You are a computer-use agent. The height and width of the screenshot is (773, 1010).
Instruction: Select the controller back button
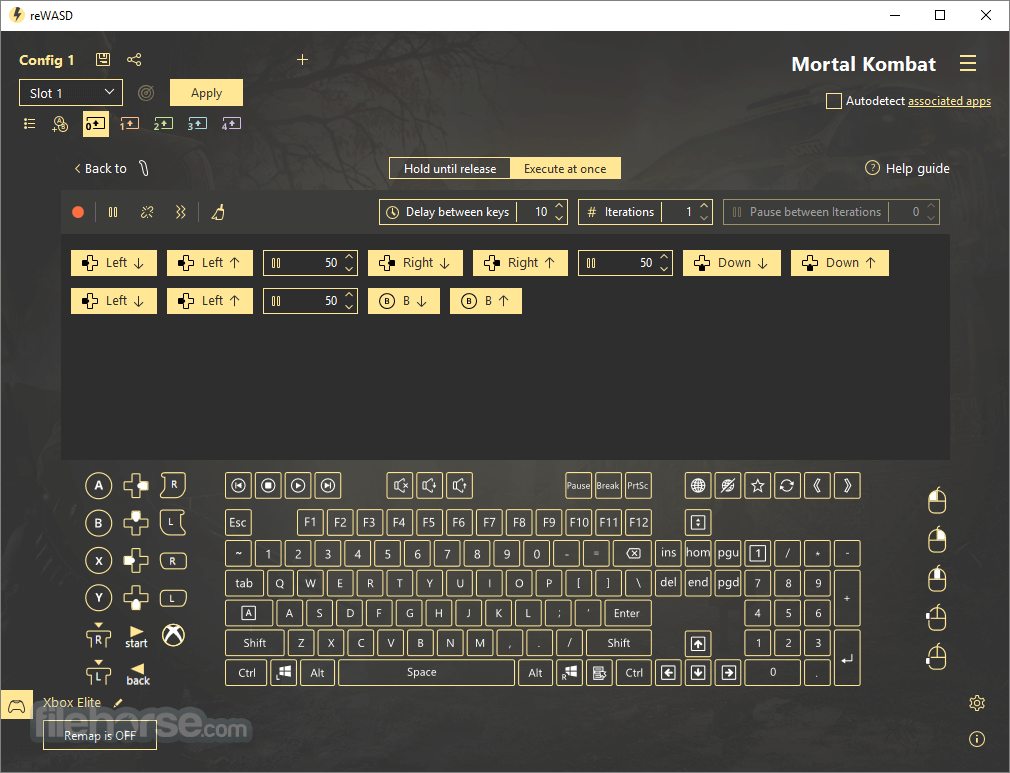click(137, 674)
